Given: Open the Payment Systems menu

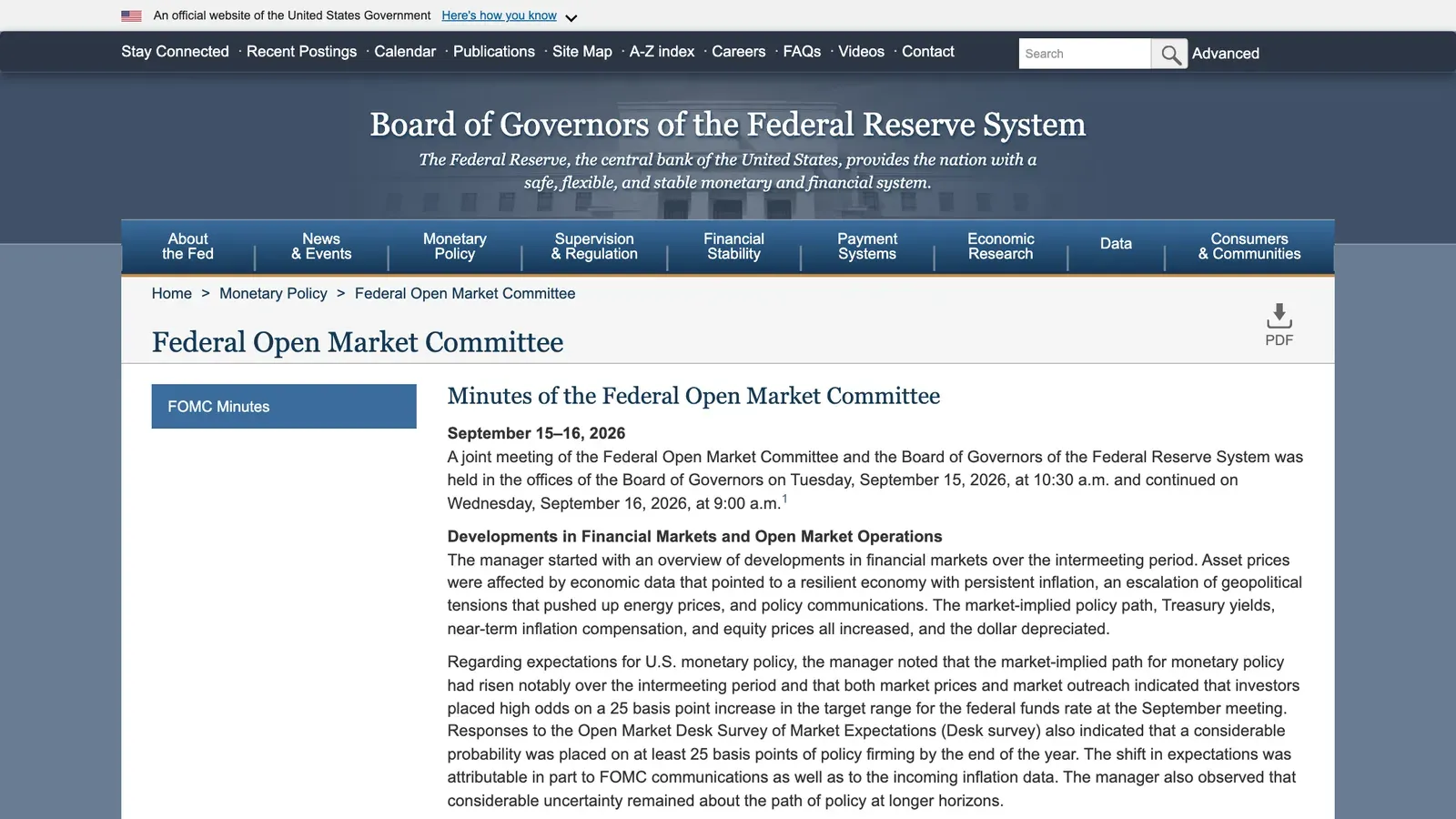Looking at the screenshot, I should click(867, 247).
